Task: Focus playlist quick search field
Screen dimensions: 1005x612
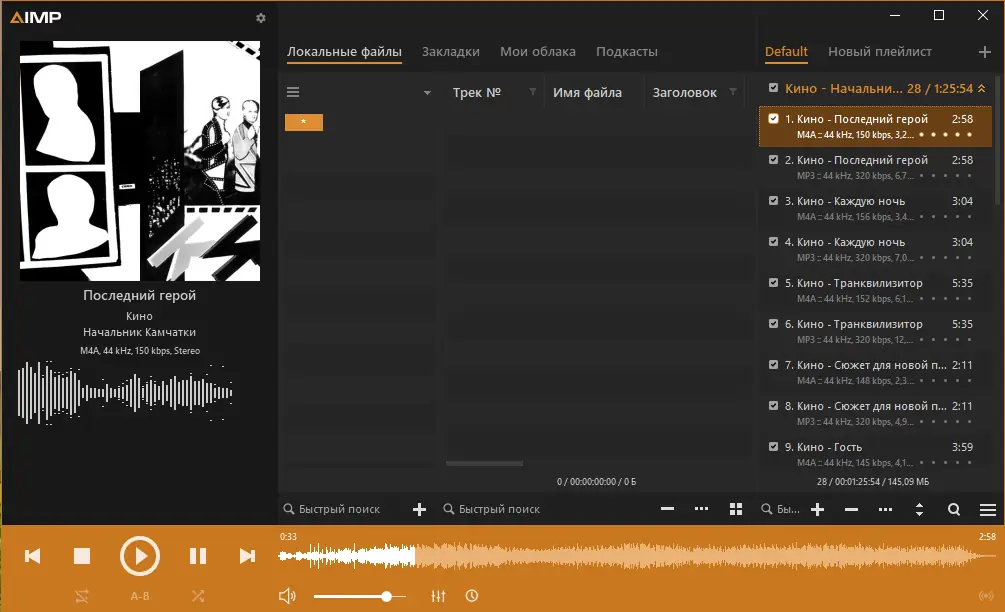Action: pos(782,509)
